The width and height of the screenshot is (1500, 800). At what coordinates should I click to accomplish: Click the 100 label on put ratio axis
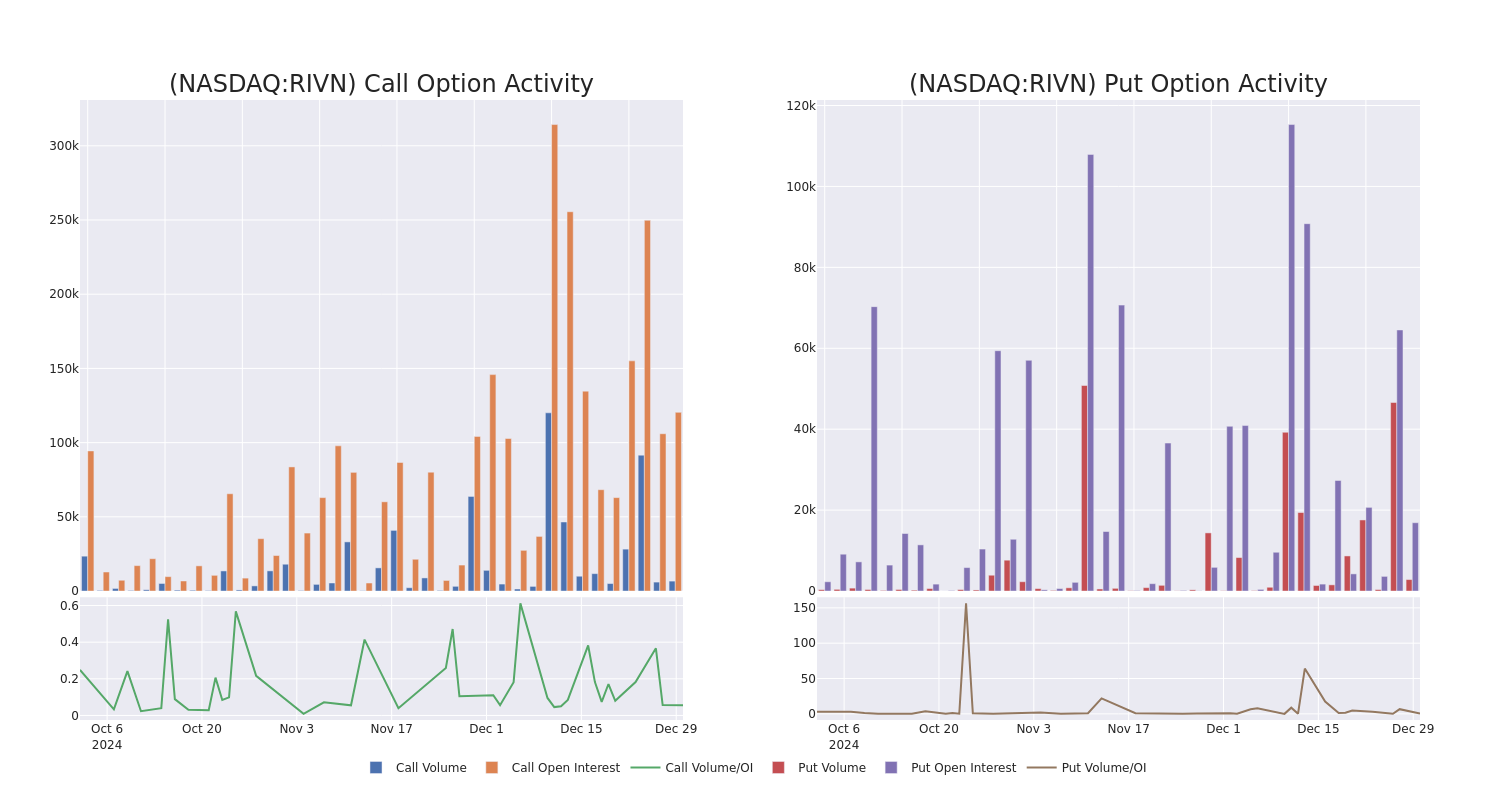pyautogui.click(x=805, y=643)
